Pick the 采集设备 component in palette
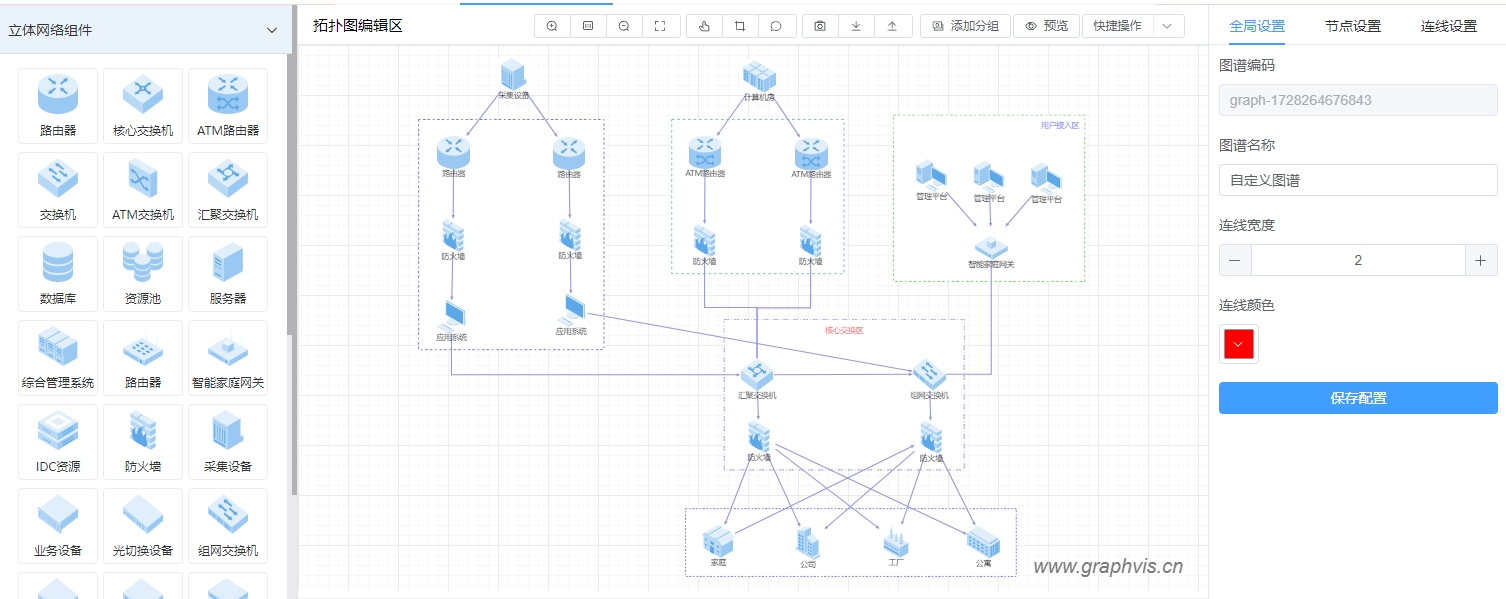Image resolution: width=1506 pixels, height=599 pixels. (228, 442)
